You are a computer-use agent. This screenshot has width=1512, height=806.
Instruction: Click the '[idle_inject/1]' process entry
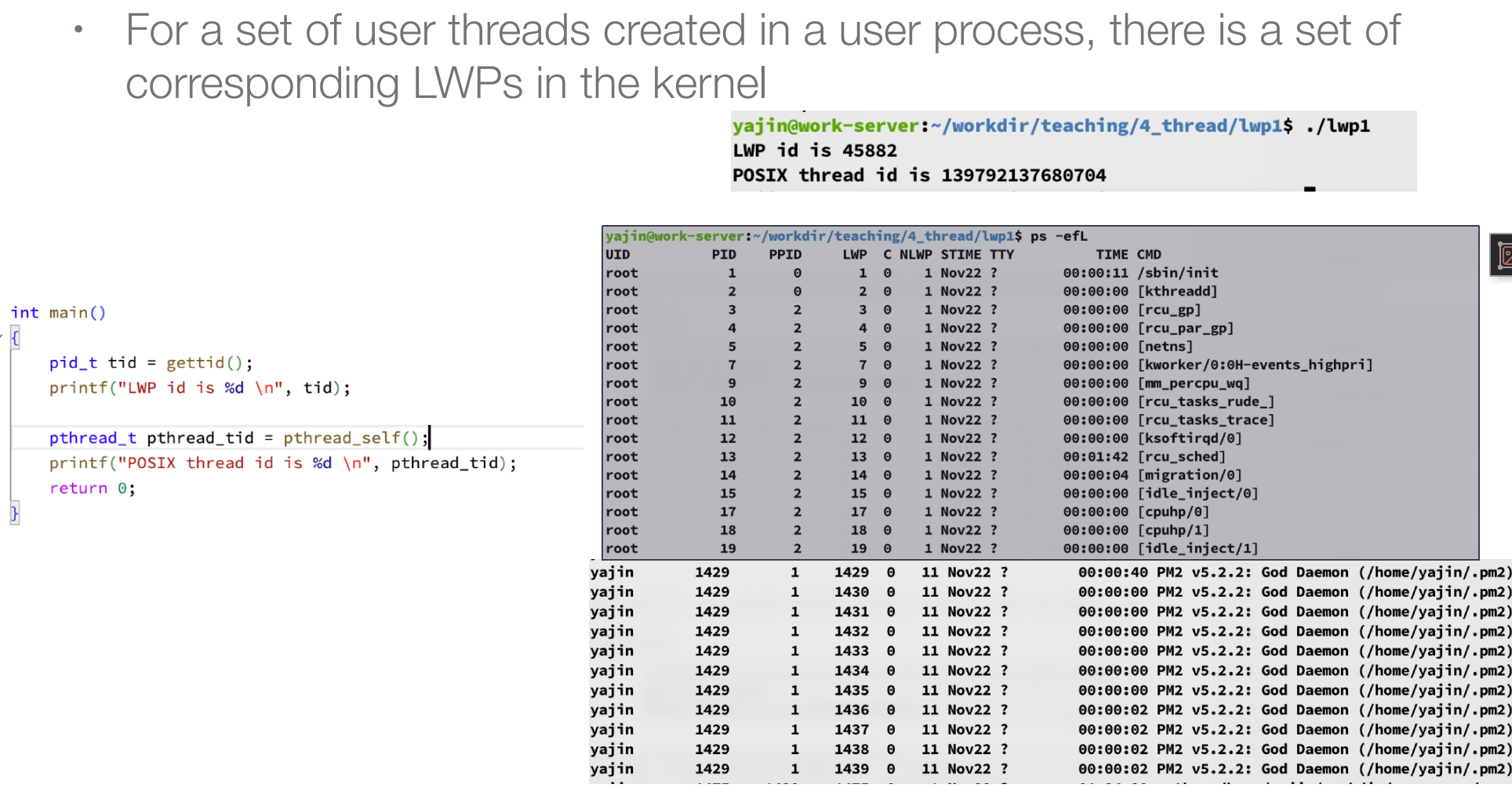click(1198, 549)
